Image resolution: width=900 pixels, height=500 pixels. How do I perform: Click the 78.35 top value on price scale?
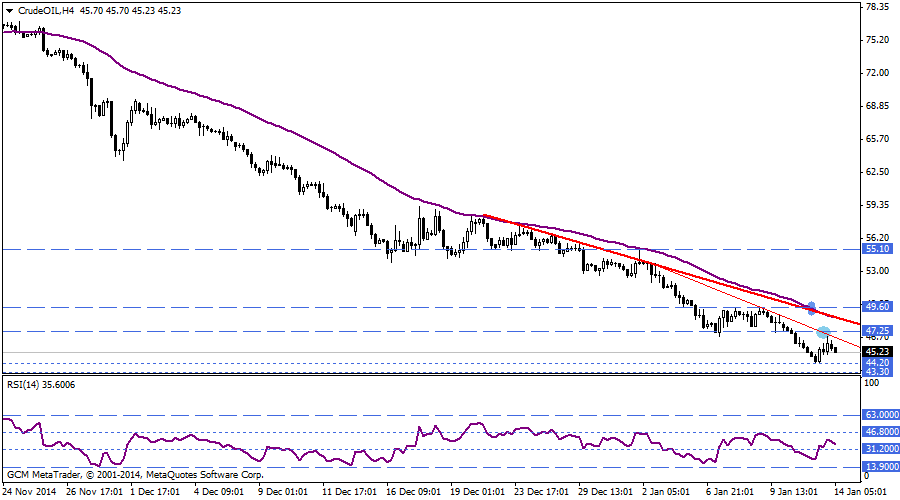[877, 7]
